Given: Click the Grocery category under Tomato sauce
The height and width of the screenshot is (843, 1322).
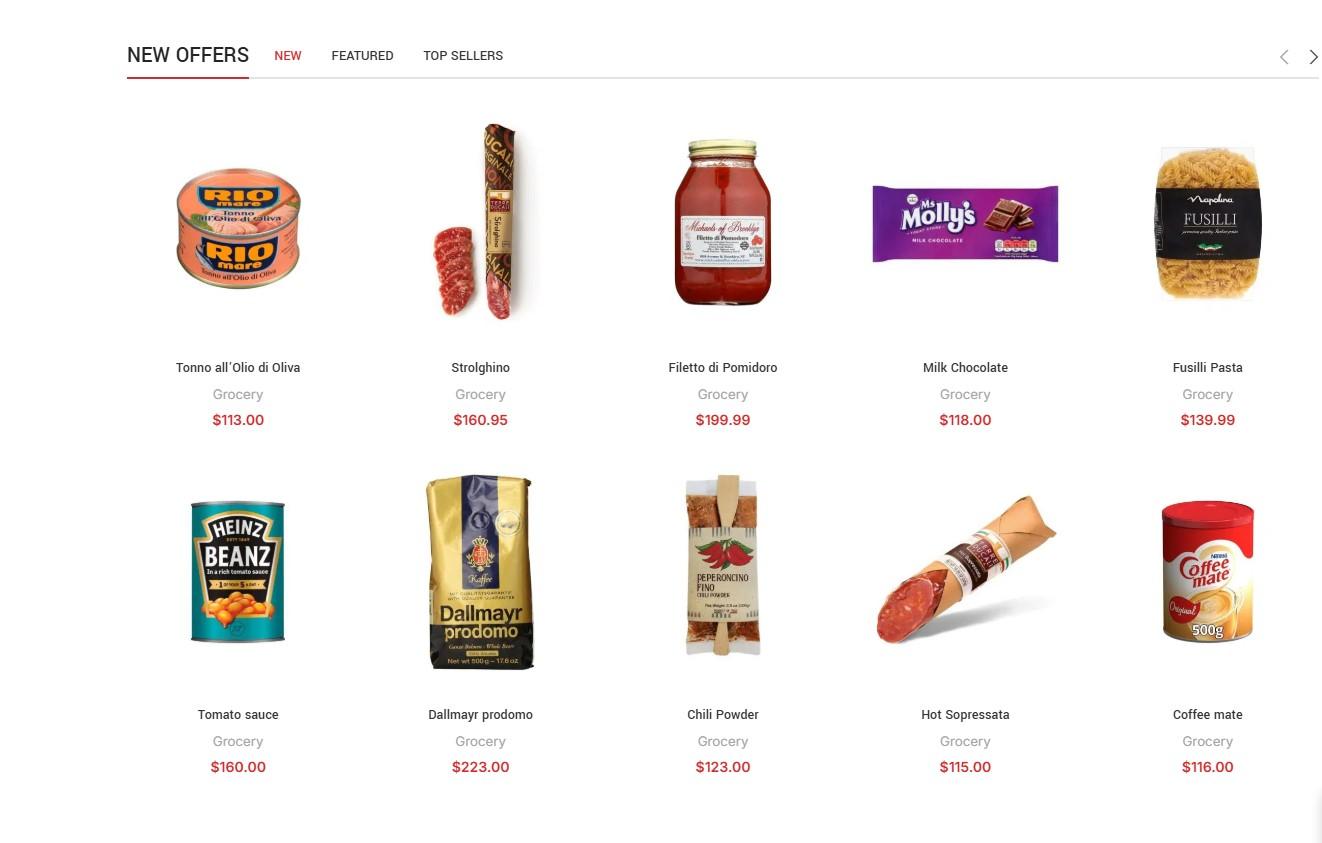Looking at the screenshot, I should coord(238,742).
